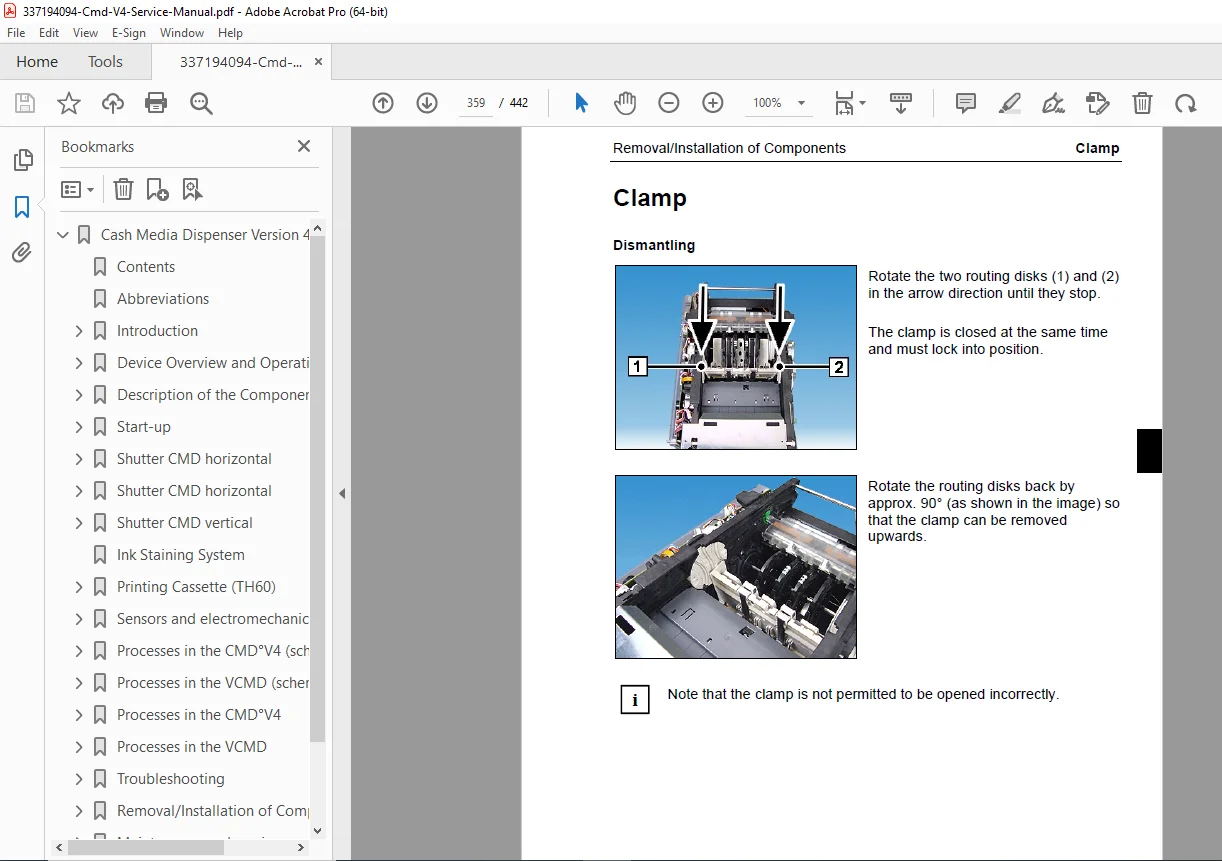This screenshot has width=1222, height=861.
Task: Expand the Printing Cassette (TH60) bookmark
Action: click(79, 587)
